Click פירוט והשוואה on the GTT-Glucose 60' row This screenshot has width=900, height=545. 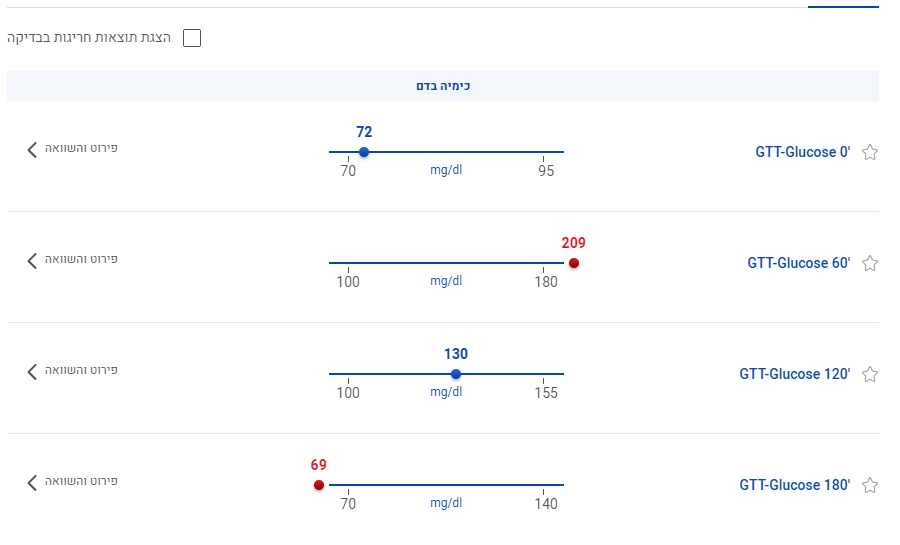coord(82,259)
